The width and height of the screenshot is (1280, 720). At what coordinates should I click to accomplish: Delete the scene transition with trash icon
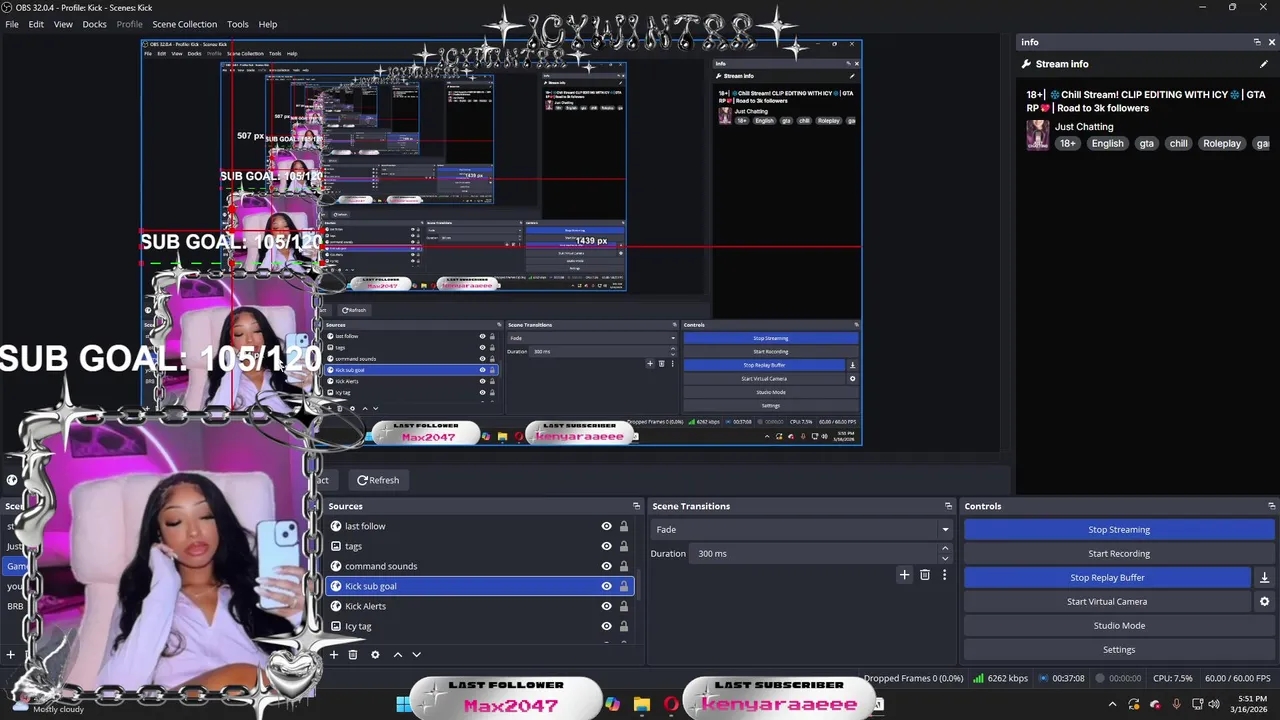(x=924, y=575)
